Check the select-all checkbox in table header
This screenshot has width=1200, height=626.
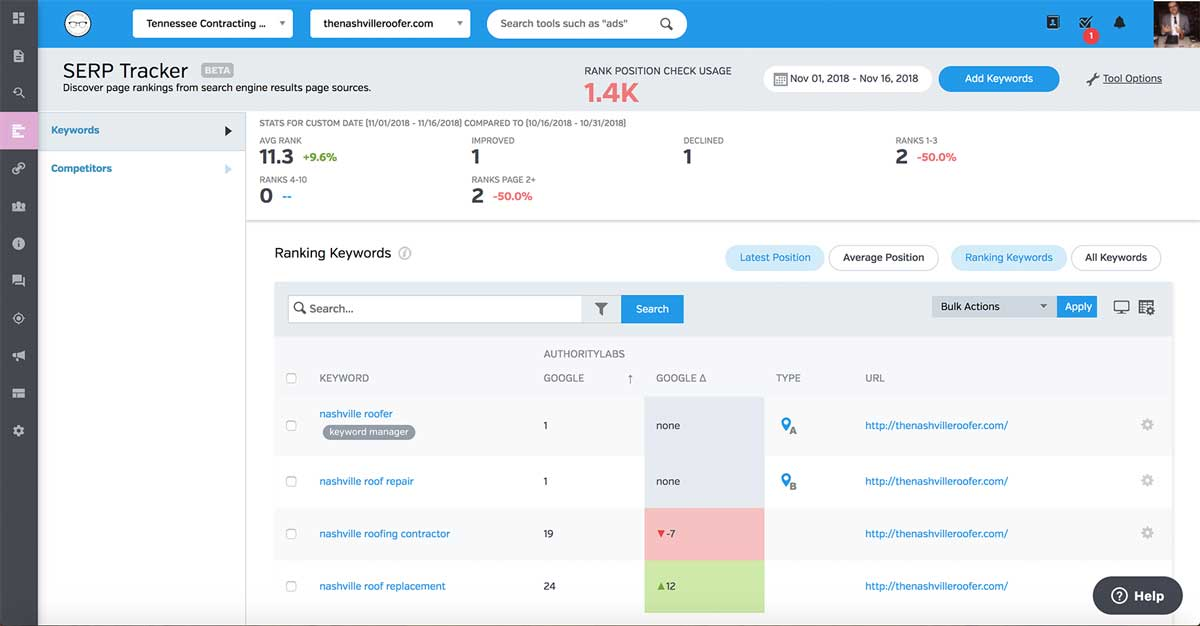[291, 378]
